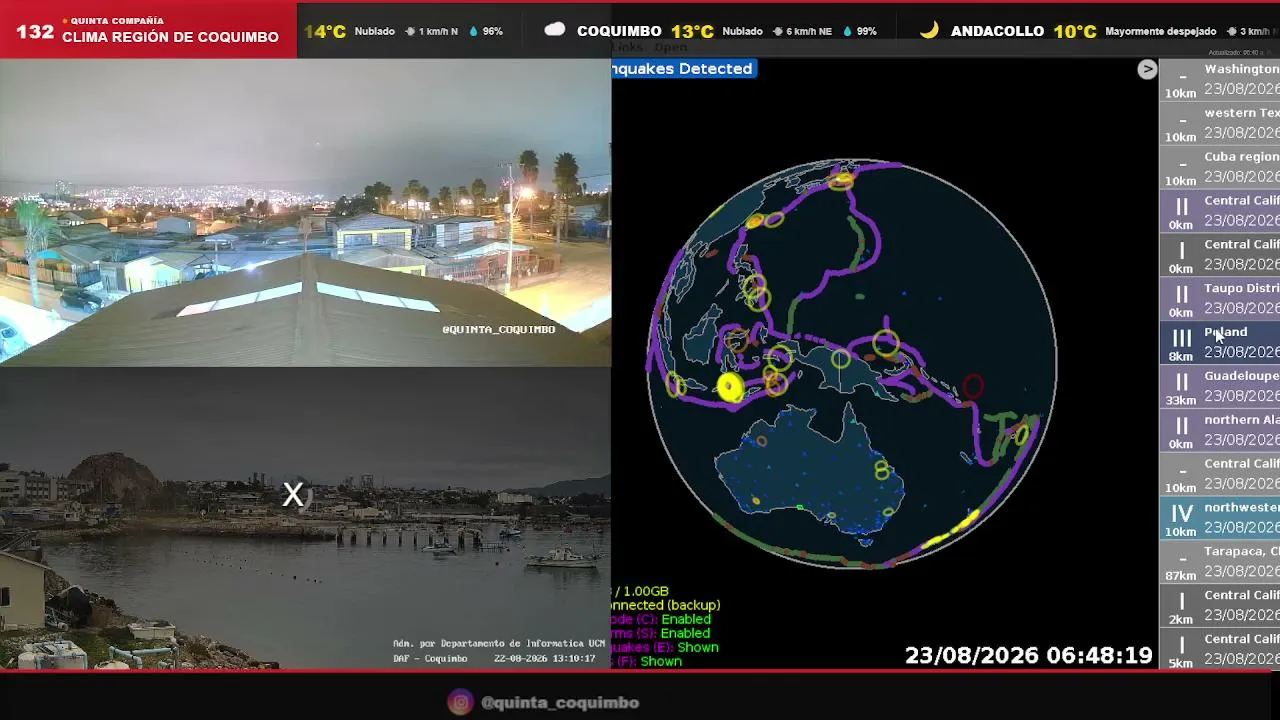Click the 14°C temperature reading
The width and height of the screenshot is (1280, 720).
pos(325,31)
